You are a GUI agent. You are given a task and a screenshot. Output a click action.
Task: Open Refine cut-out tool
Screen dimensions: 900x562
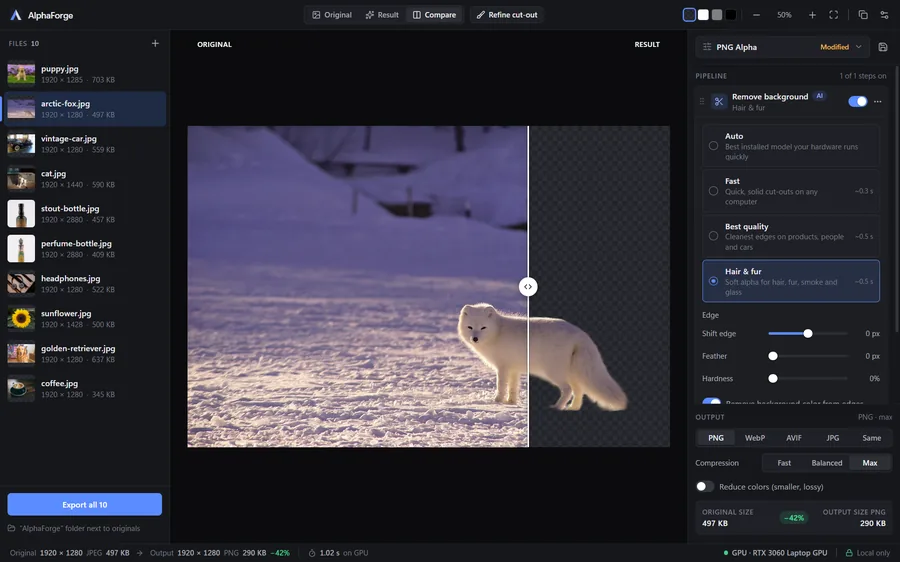[507, 15]
